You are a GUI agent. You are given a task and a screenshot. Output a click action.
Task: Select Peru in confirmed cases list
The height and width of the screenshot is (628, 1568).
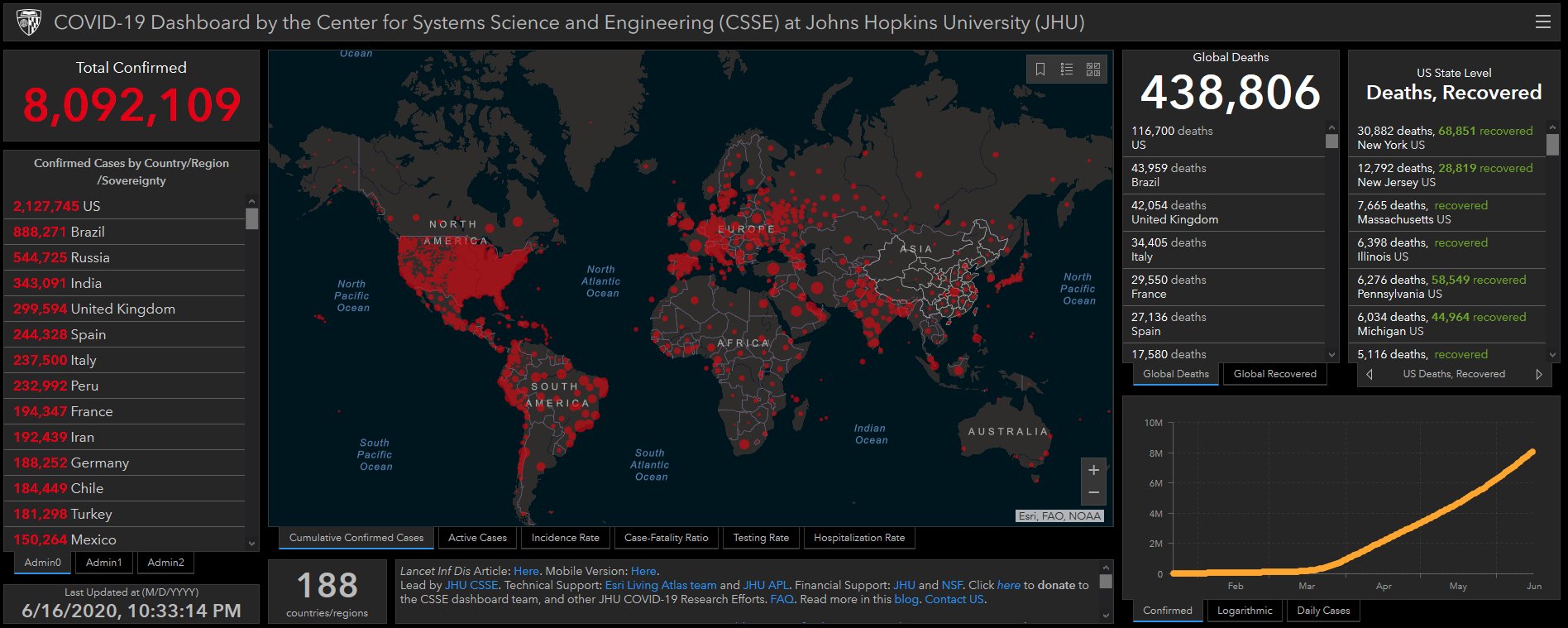[x=125, y=386]
